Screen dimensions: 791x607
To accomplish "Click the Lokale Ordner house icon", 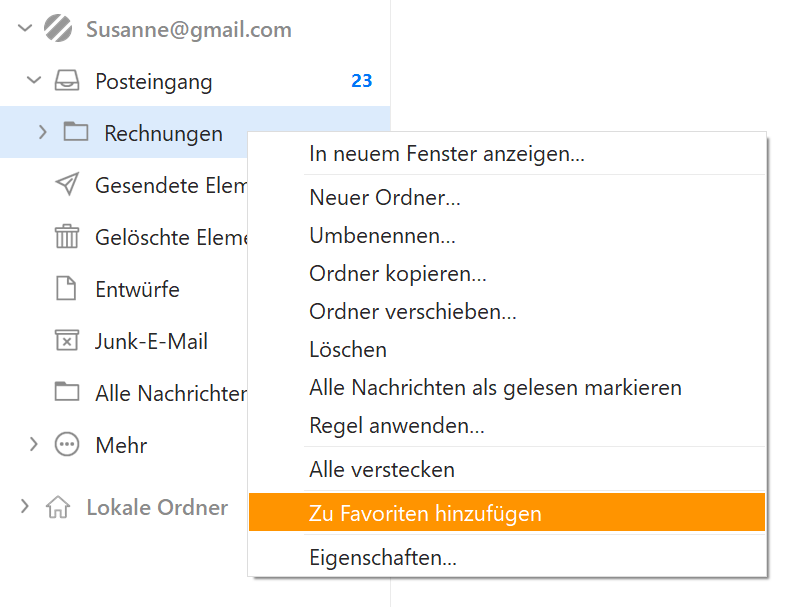I will coord(58,507).
